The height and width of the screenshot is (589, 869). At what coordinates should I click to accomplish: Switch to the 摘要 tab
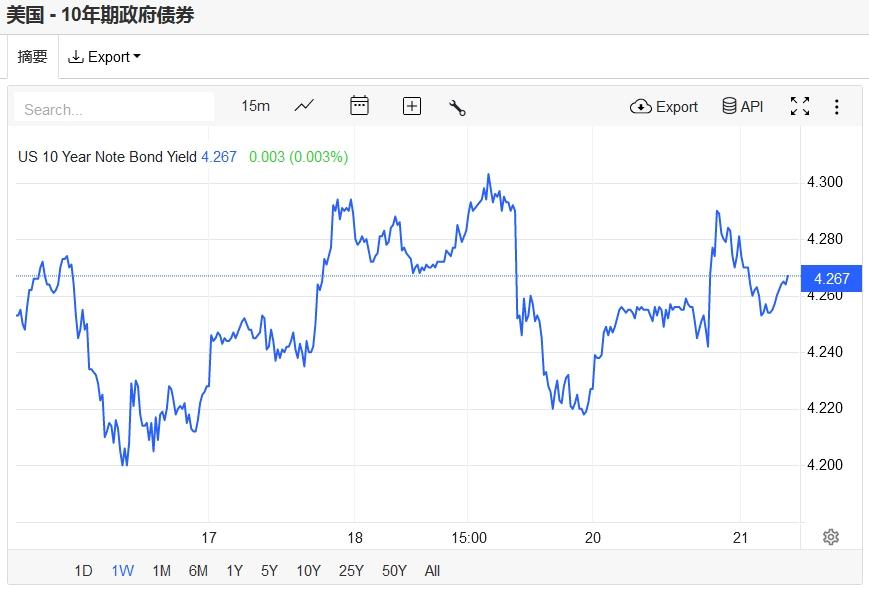click(x=33, y=57)
